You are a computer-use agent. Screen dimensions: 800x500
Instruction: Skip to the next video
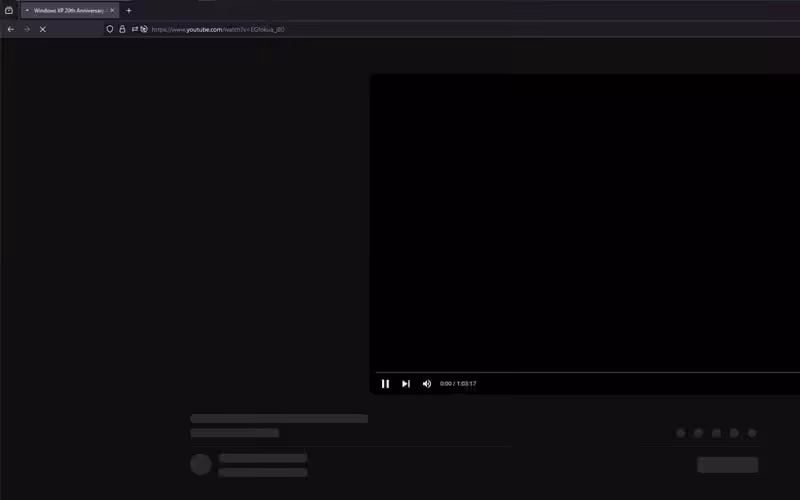pyautogui.click(x=406, y=384)
